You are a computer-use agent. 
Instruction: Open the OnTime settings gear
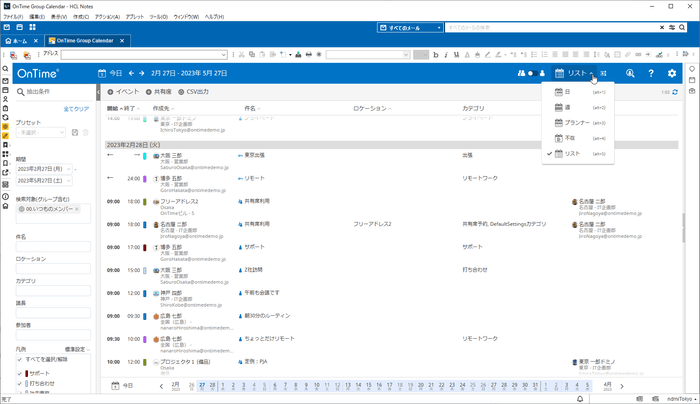tap(672, 73)
